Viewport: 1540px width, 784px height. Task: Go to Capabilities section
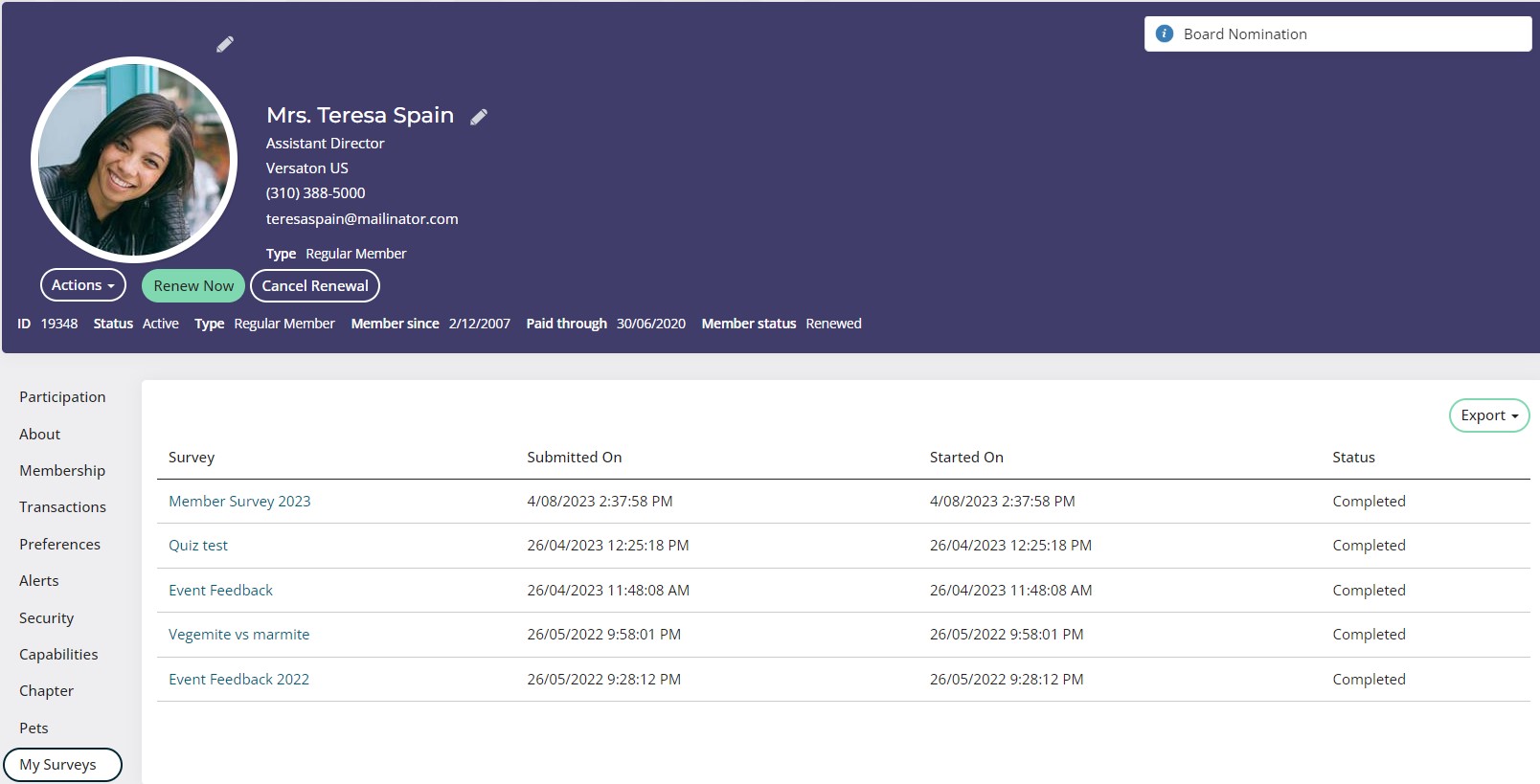coord(58,654)
